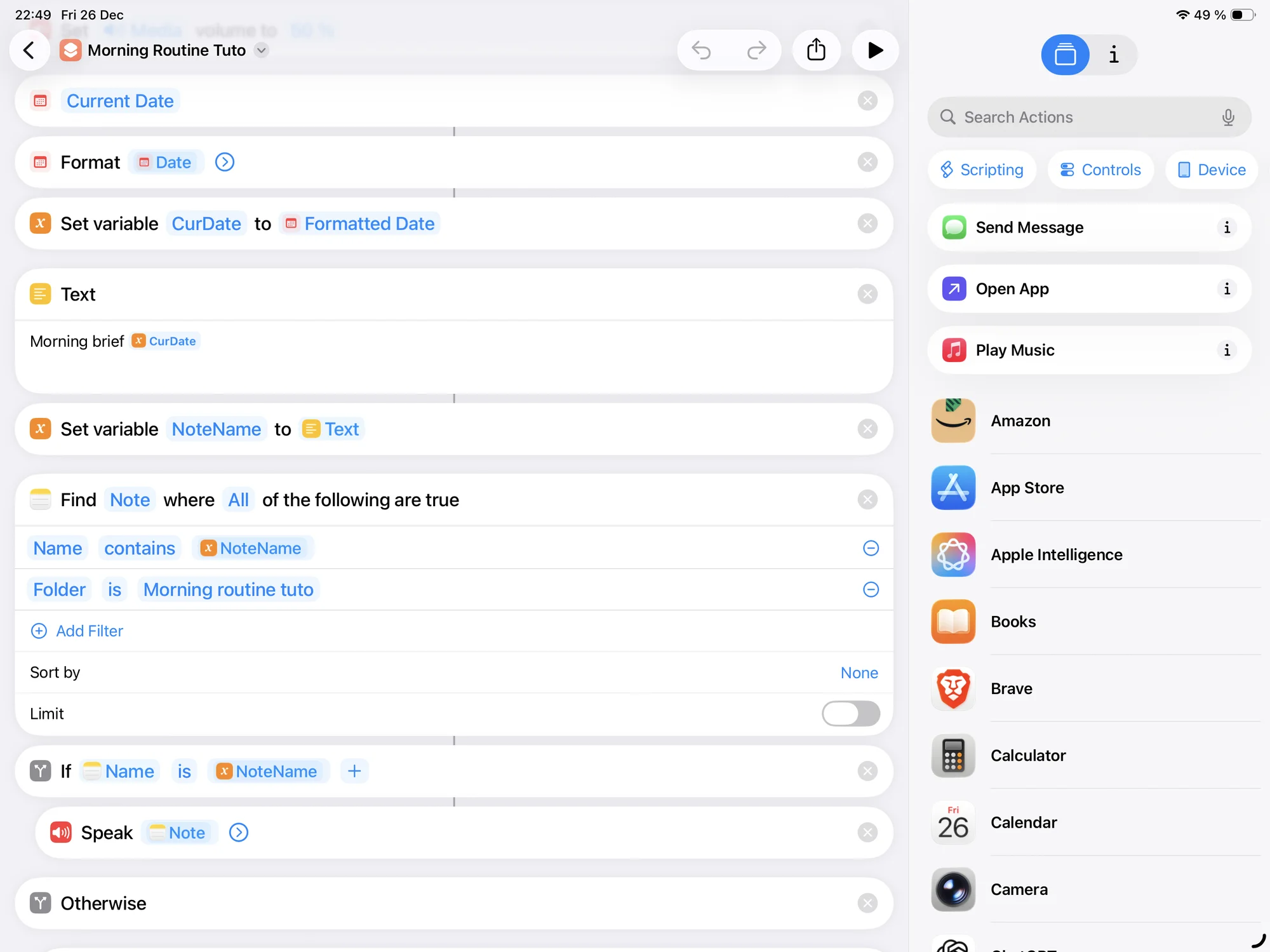The height and width of the screenshot is (952, 1270).
Task: Remove the Folder filter row
Action: (871, 590)
